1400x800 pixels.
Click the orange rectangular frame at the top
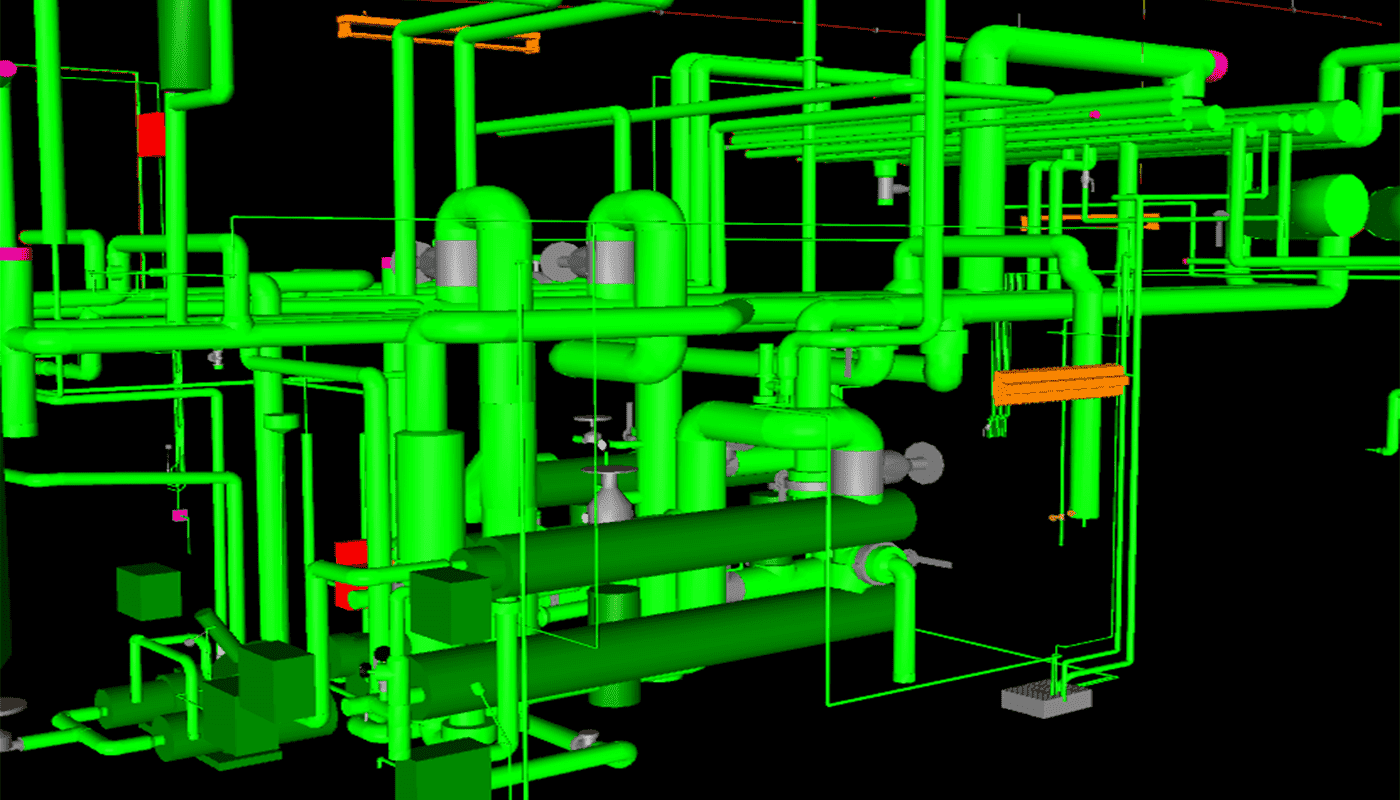(x=438, y=32)
